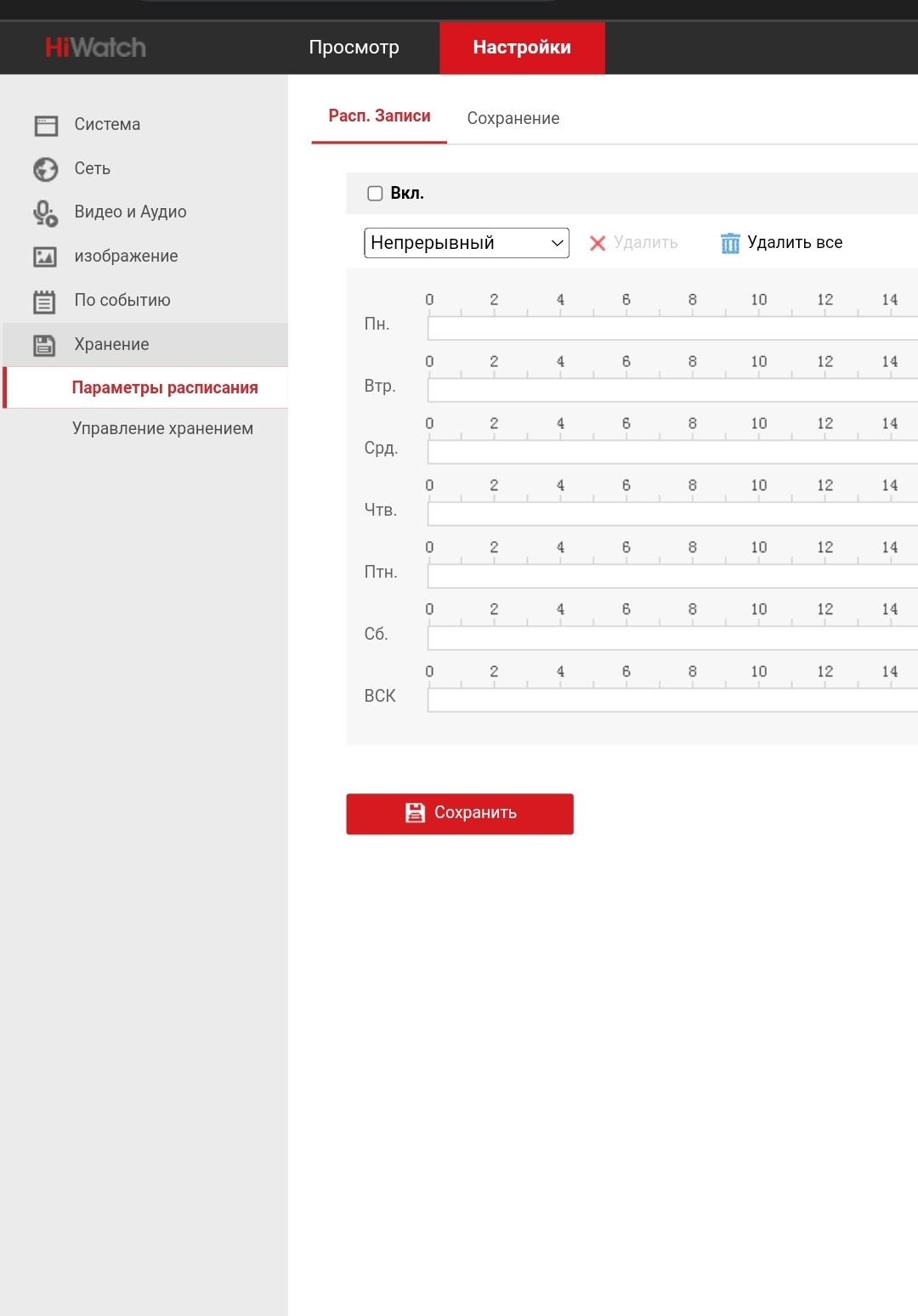Click the Система monitor icon in sidebar

(x=46, y=126)
